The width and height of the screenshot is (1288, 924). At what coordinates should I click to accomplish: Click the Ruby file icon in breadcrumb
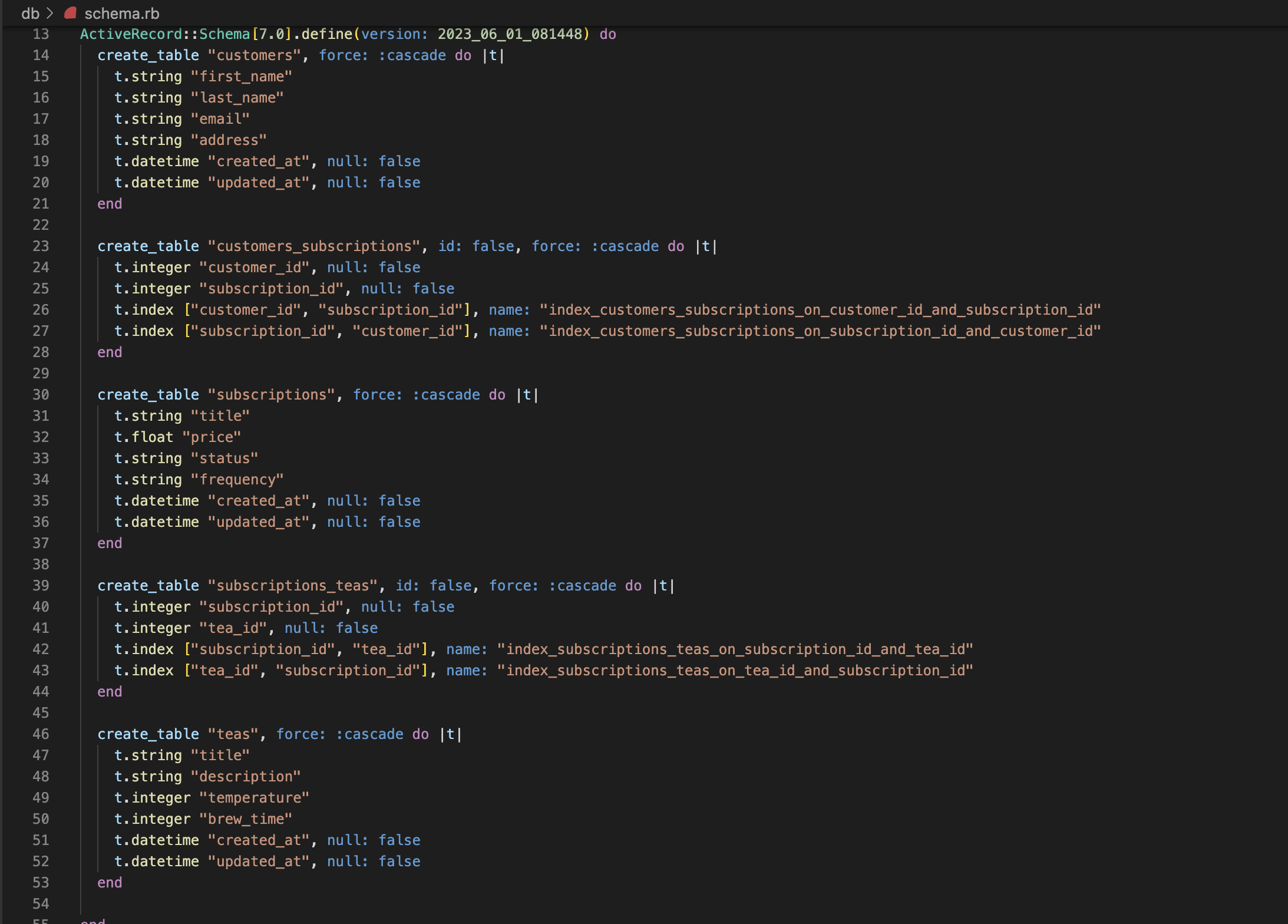pos(71,12)
